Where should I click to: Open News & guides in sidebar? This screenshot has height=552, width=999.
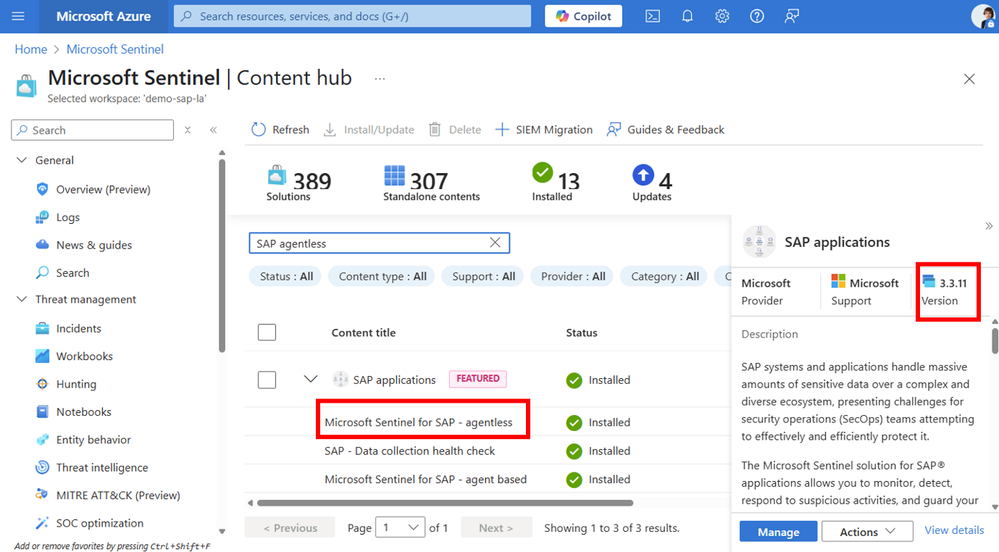pos(94,245)
